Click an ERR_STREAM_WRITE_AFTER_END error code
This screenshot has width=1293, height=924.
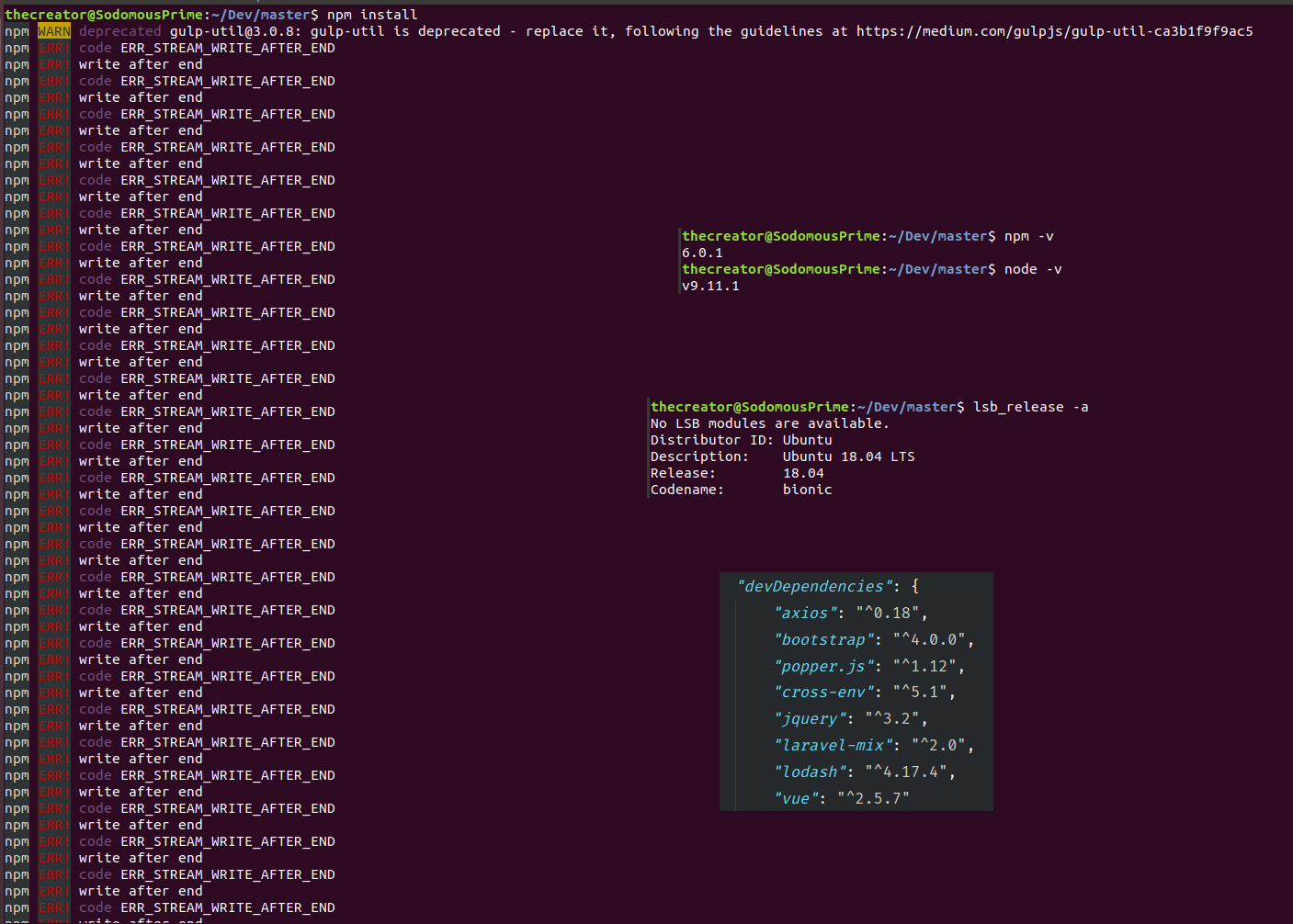click(228, 47)
